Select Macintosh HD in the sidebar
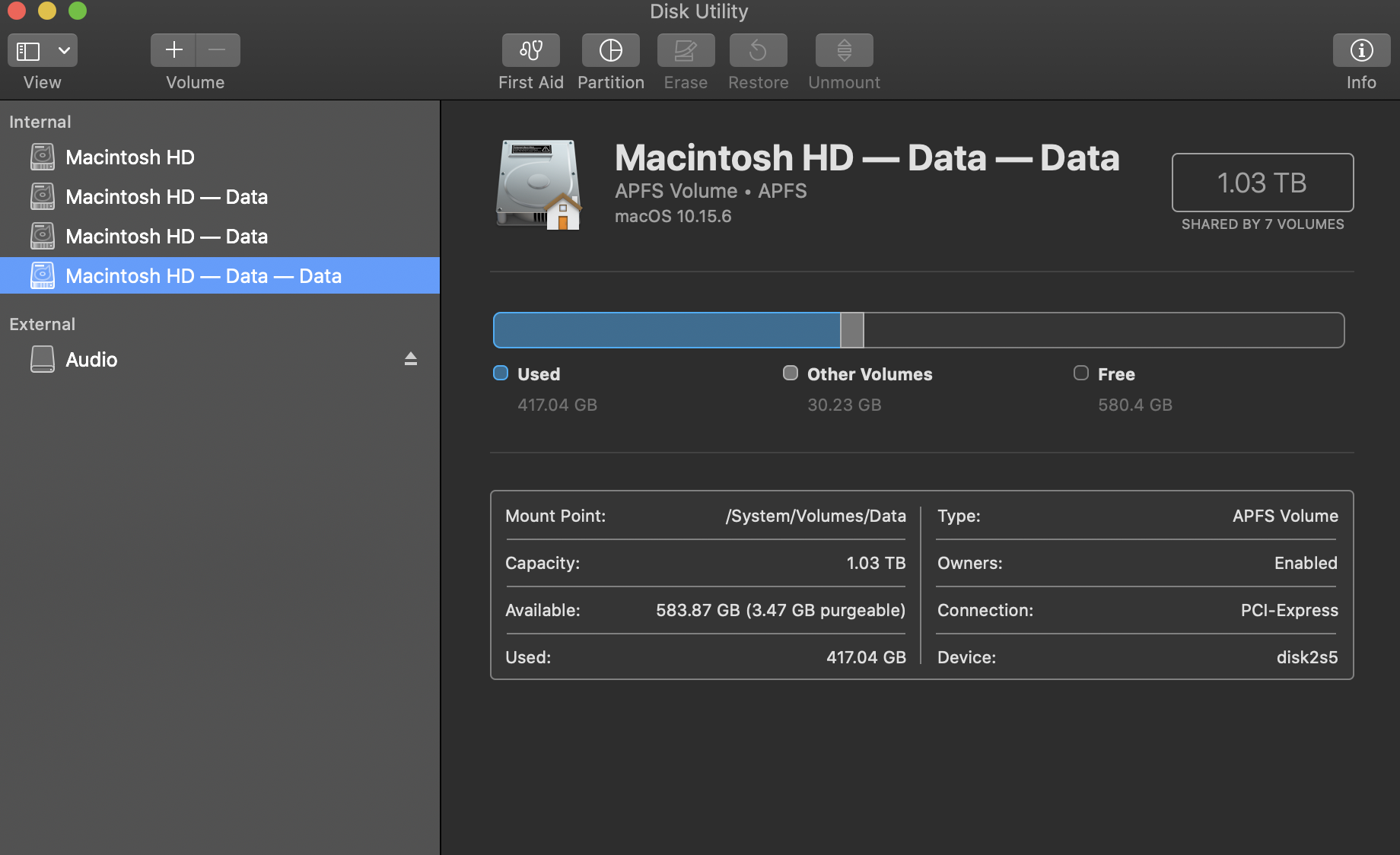 129,157
